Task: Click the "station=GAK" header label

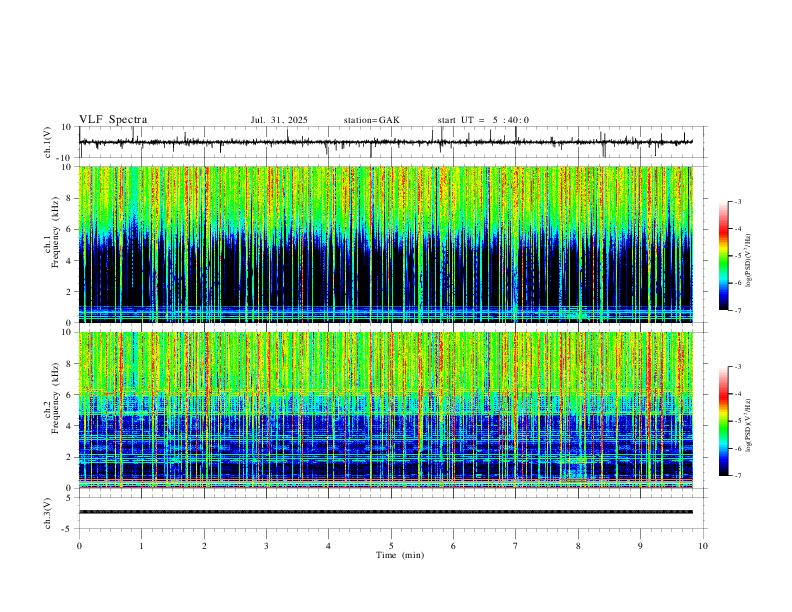Action: (x=371, y=120)
